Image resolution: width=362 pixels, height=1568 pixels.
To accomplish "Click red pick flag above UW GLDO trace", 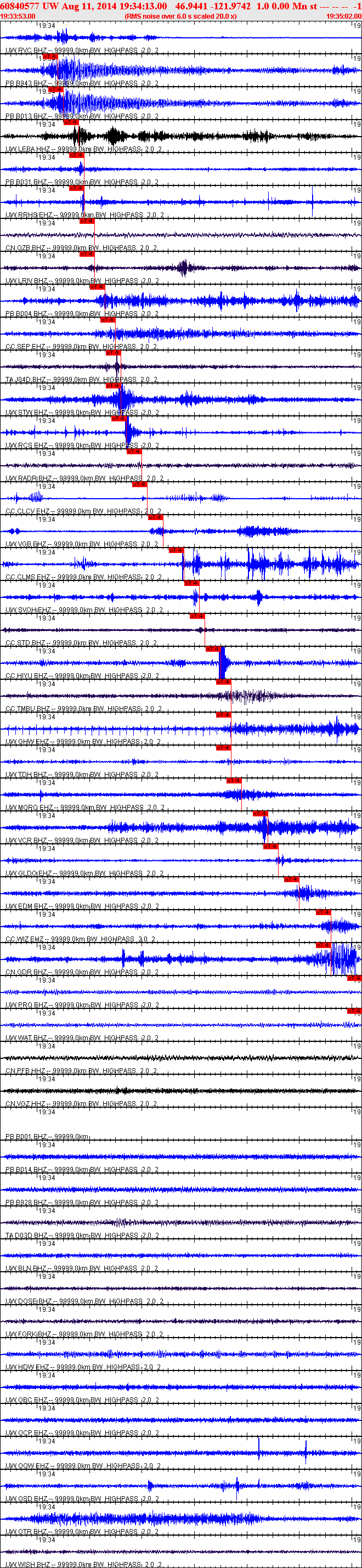I will click(270, 846).
